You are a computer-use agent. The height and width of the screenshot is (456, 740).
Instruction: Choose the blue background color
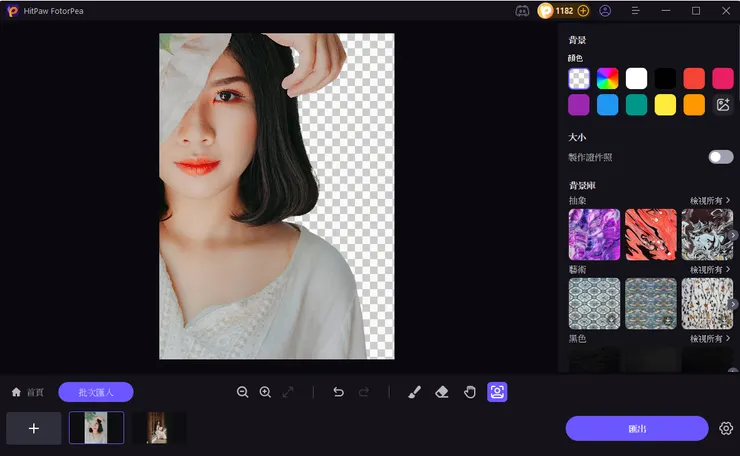[x=607, y=105]
